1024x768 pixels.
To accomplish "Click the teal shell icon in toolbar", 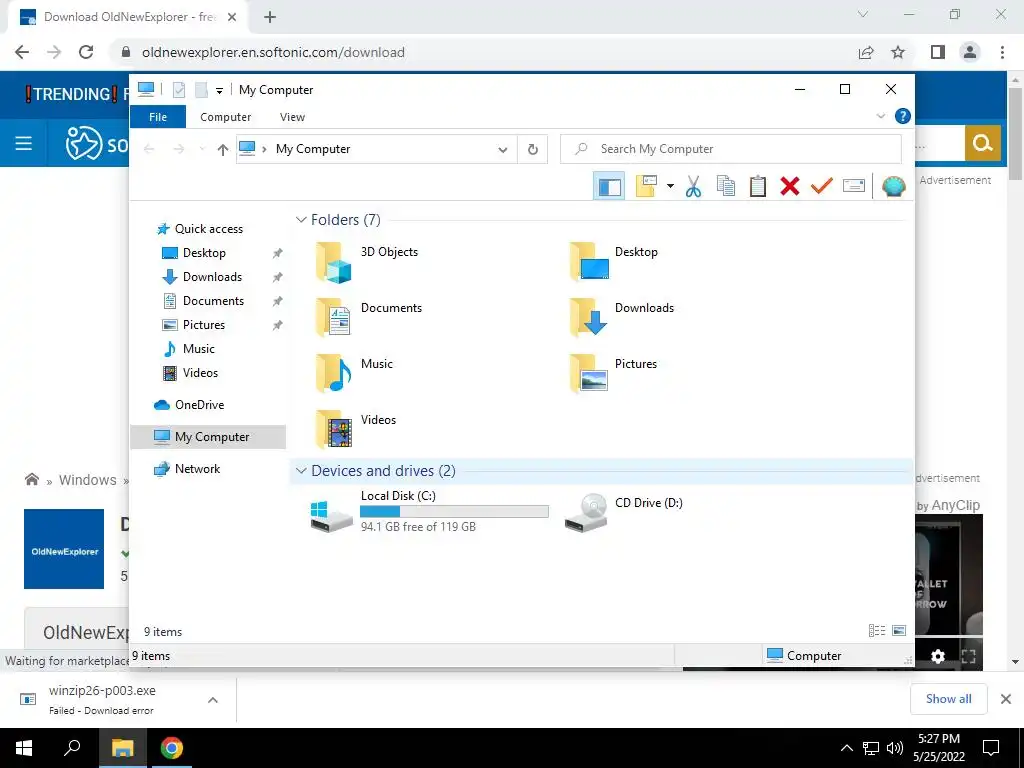I will 893,186.
